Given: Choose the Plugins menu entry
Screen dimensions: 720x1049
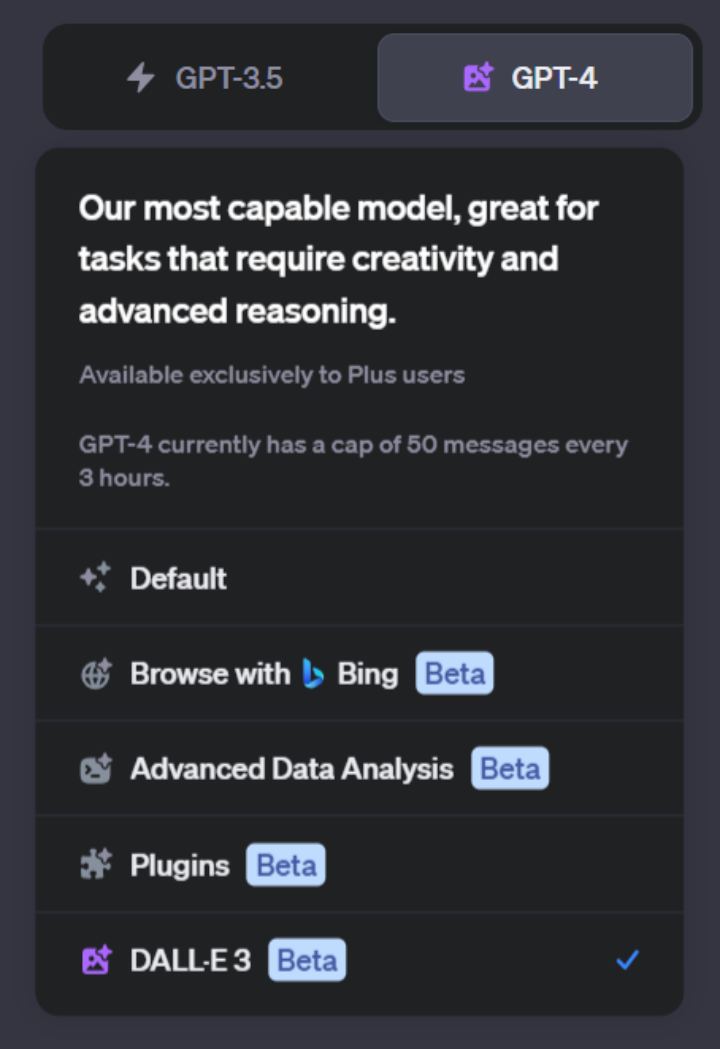Looking at the screenshot, I should 179,865.
